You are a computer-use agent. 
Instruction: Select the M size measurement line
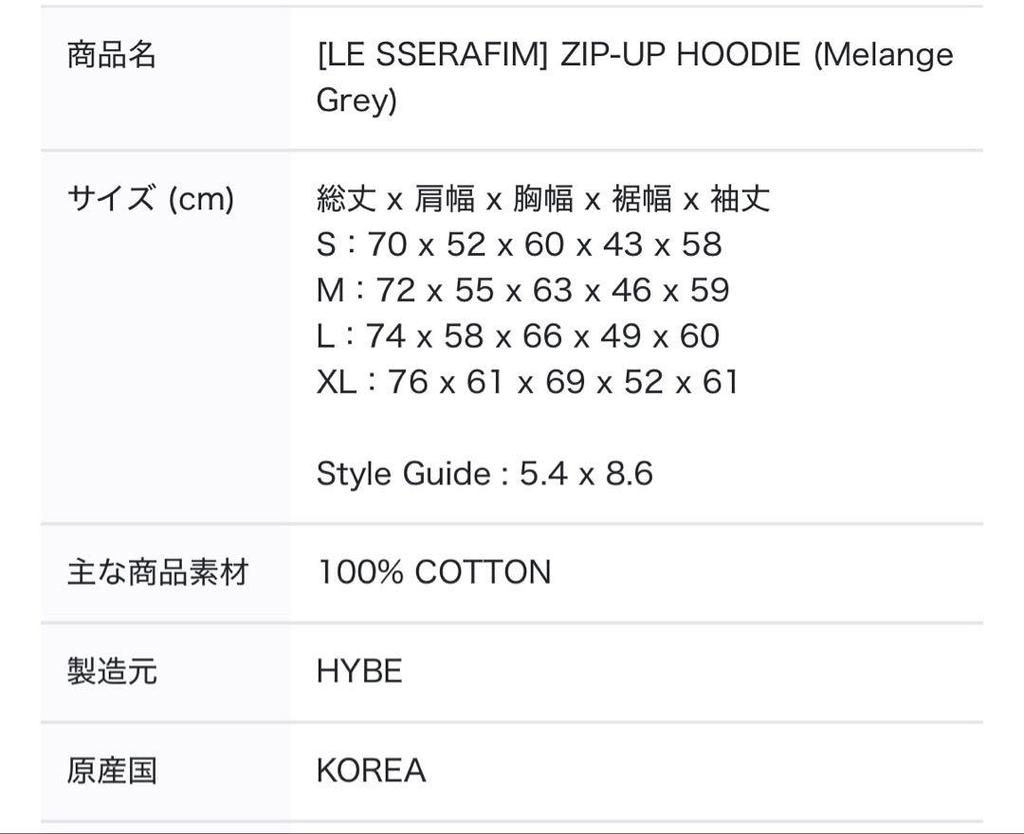(523, 291)
